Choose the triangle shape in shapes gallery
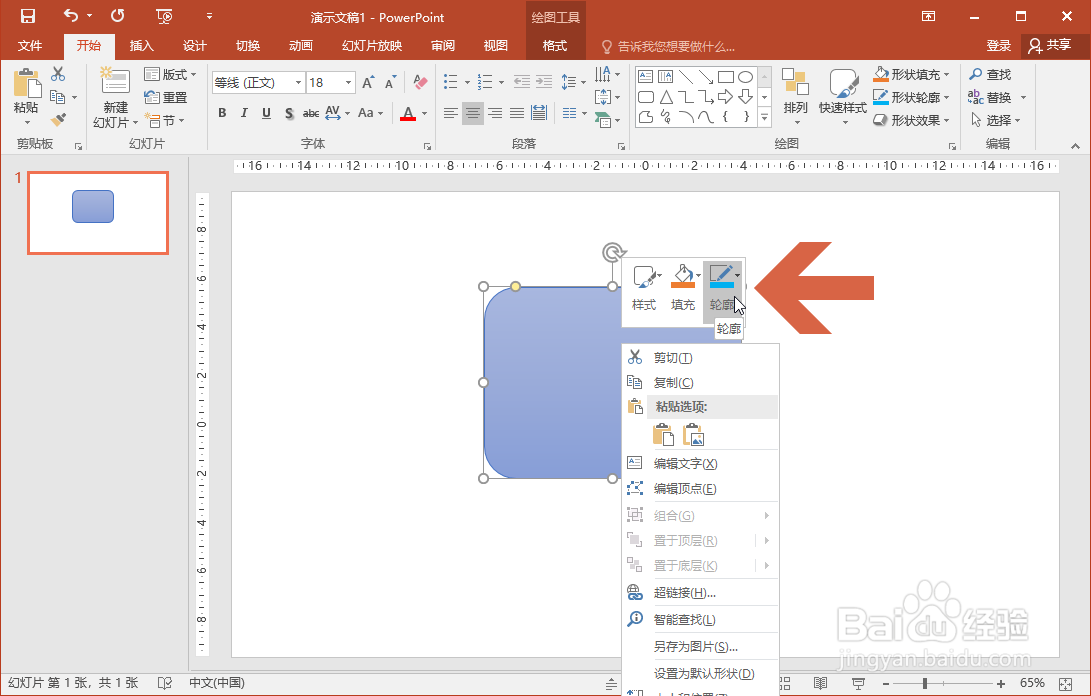 coord(666,97)
